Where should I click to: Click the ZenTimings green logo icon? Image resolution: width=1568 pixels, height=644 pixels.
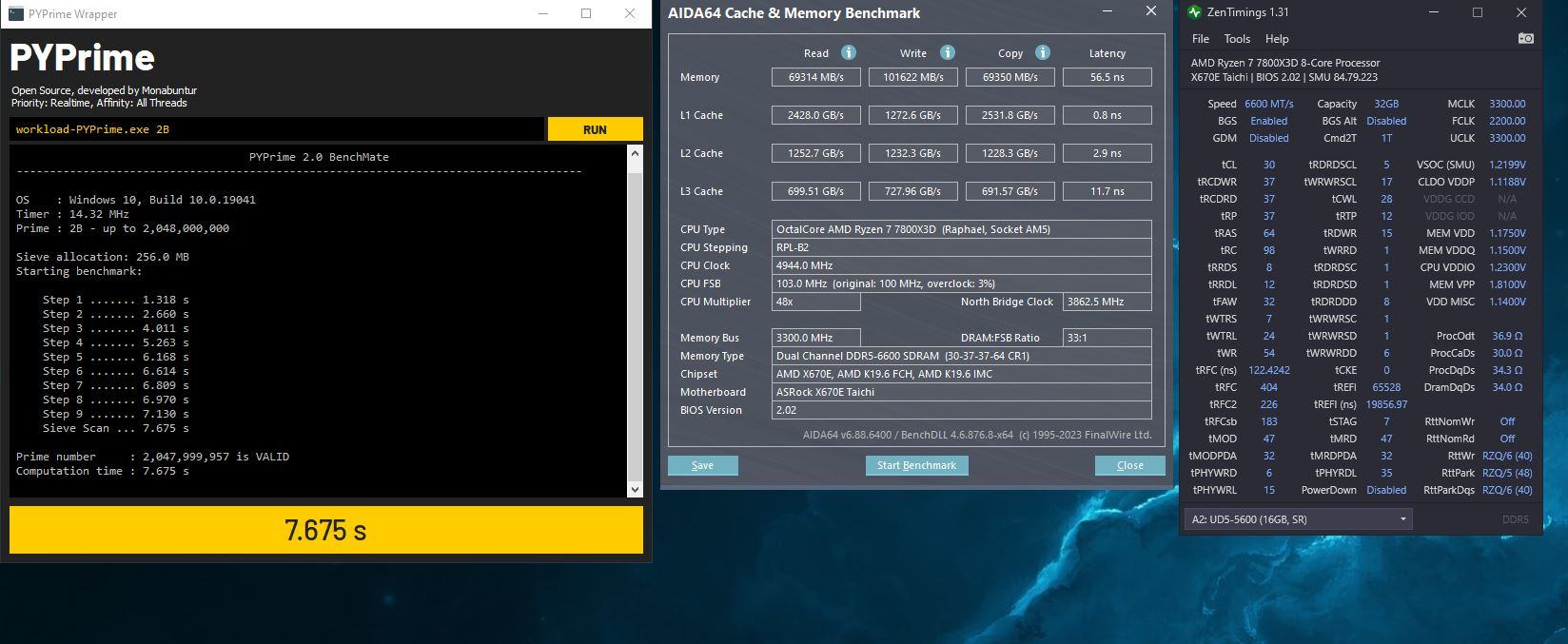pos(1195,12)
